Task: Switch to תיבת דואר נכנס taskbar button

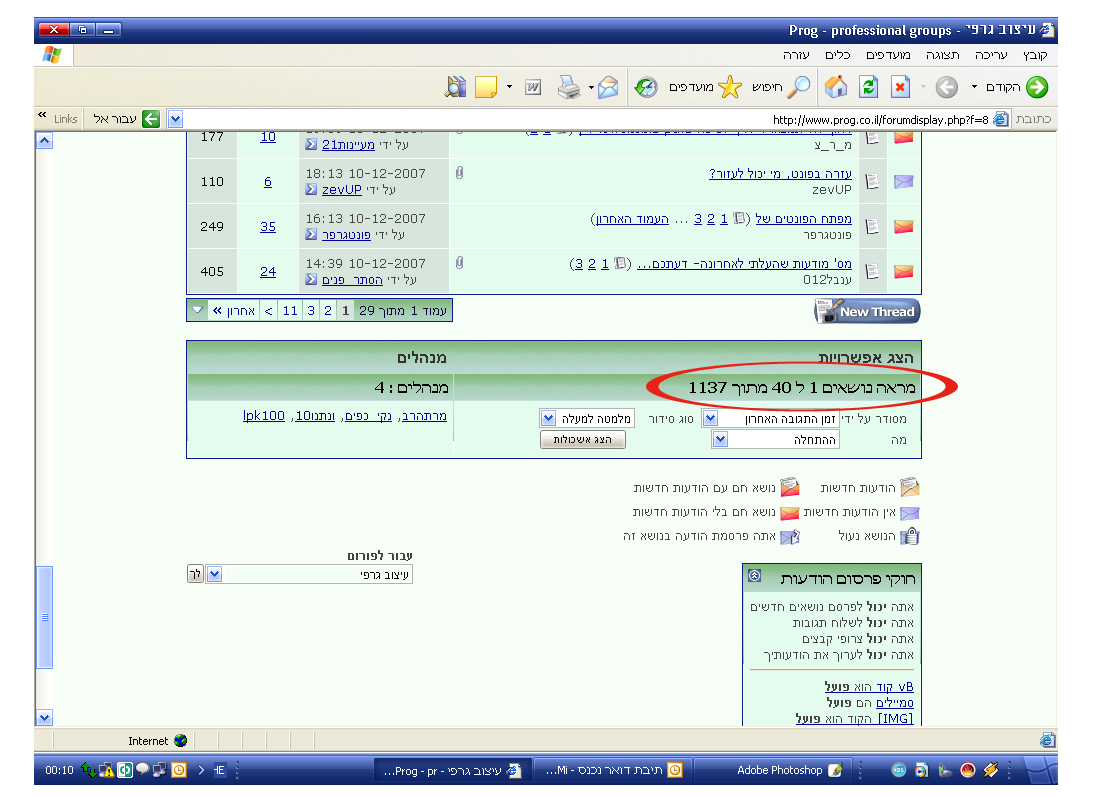Action: click(x=613, y=770)
